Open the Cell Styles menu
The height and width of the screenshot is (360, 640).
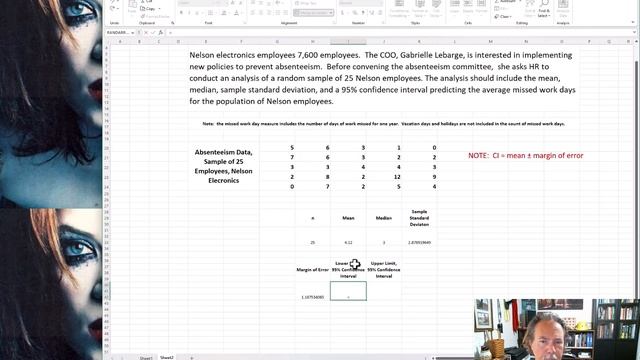coord(436,8)
